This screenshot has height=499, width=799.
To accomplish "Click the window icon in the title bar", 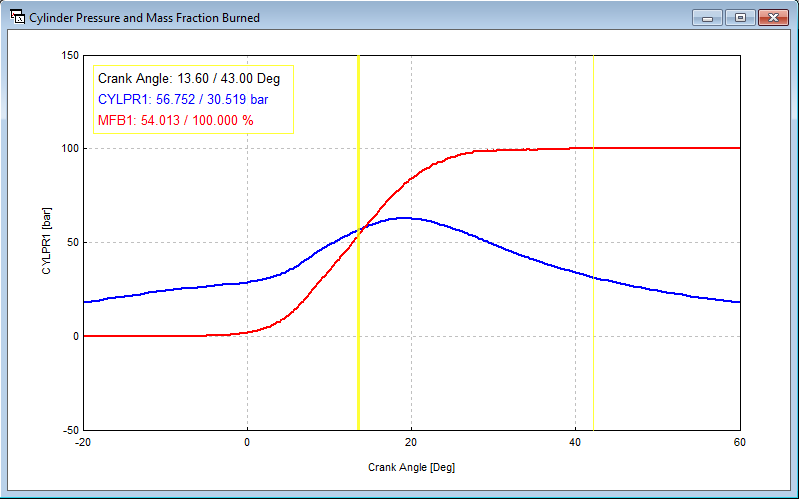I will click(x=15, y=17).
